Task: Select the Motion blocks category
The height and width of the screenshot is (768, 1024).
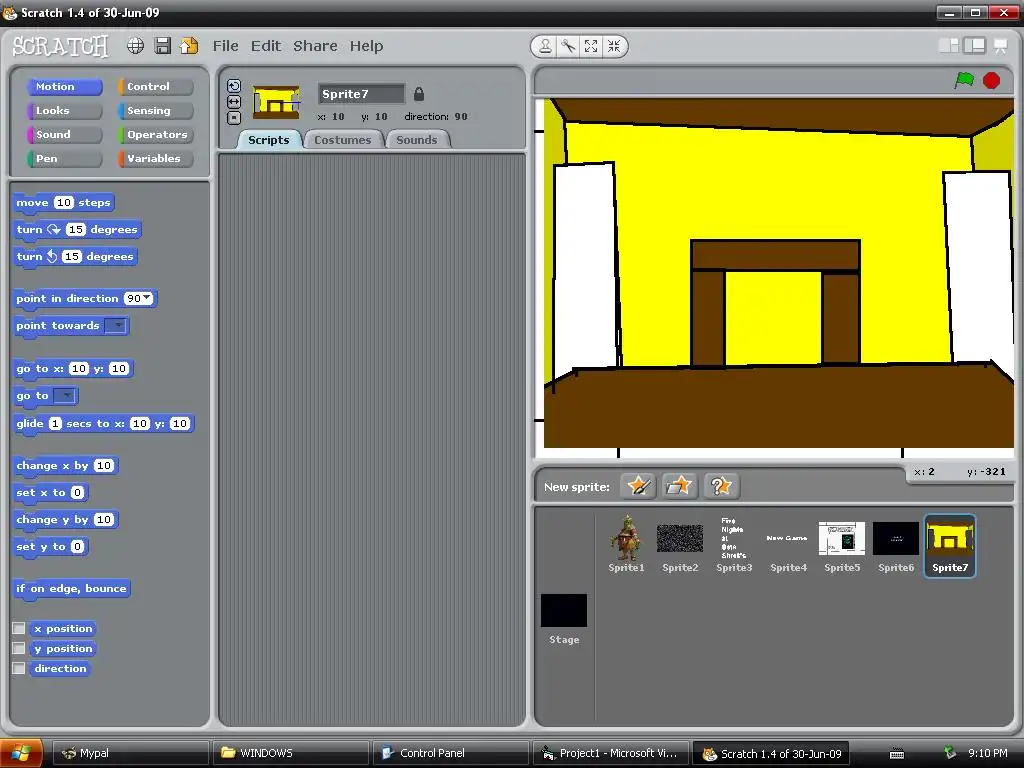Action: coord(65,86)
